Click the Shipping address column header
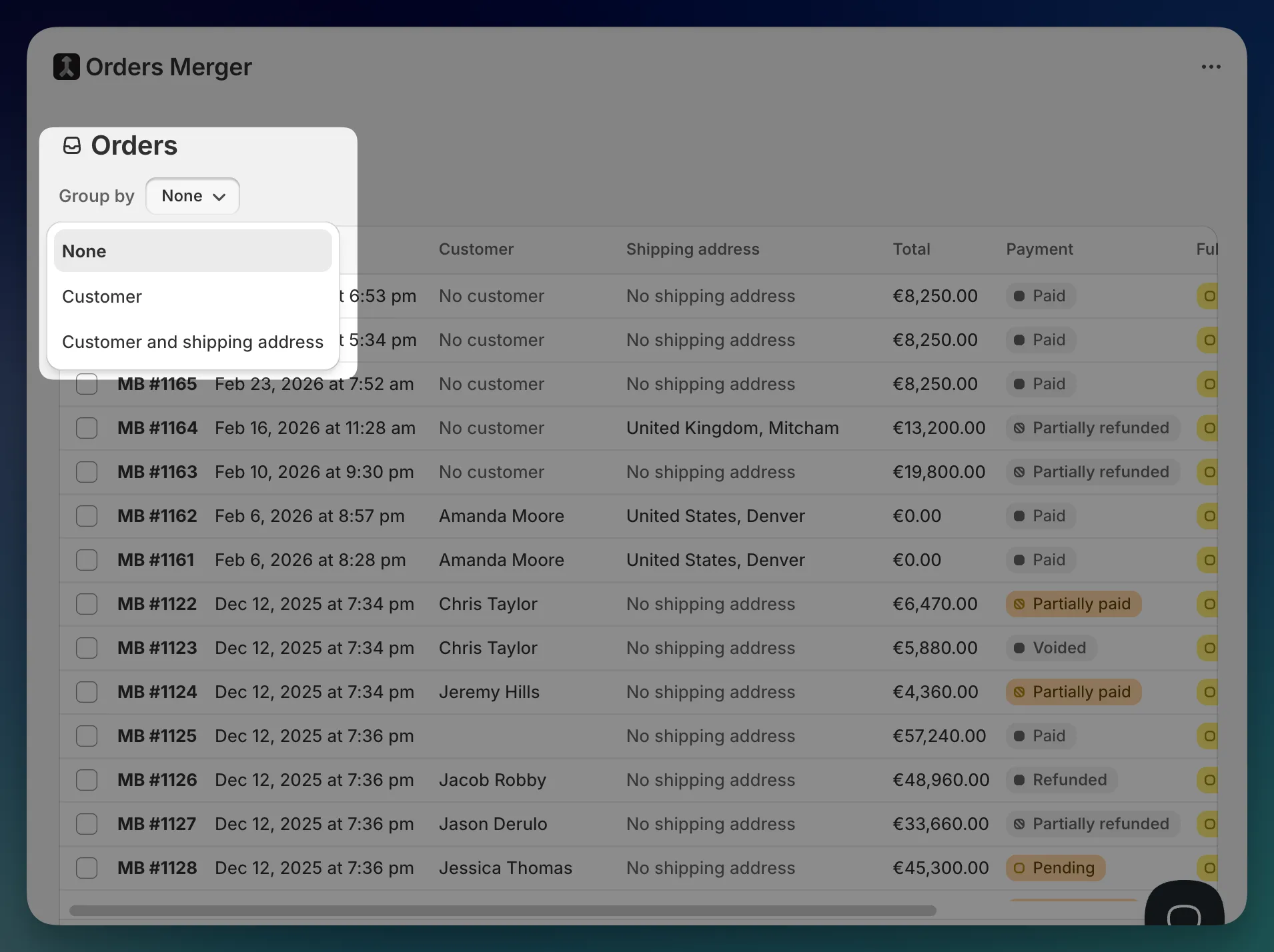Image resolution: width=1274 pixels, height=952 pixels. pyautogui.click(x=692, y=249)
